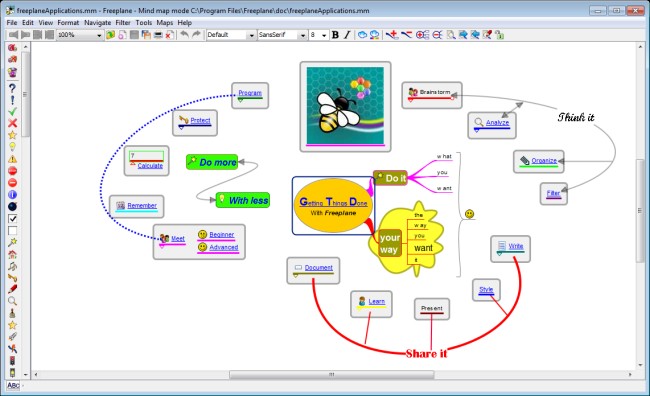Viewport: 650px width, 396px height.
Task: Add the music notes icon
Action: pyautogui.click(x=12, y=266)
